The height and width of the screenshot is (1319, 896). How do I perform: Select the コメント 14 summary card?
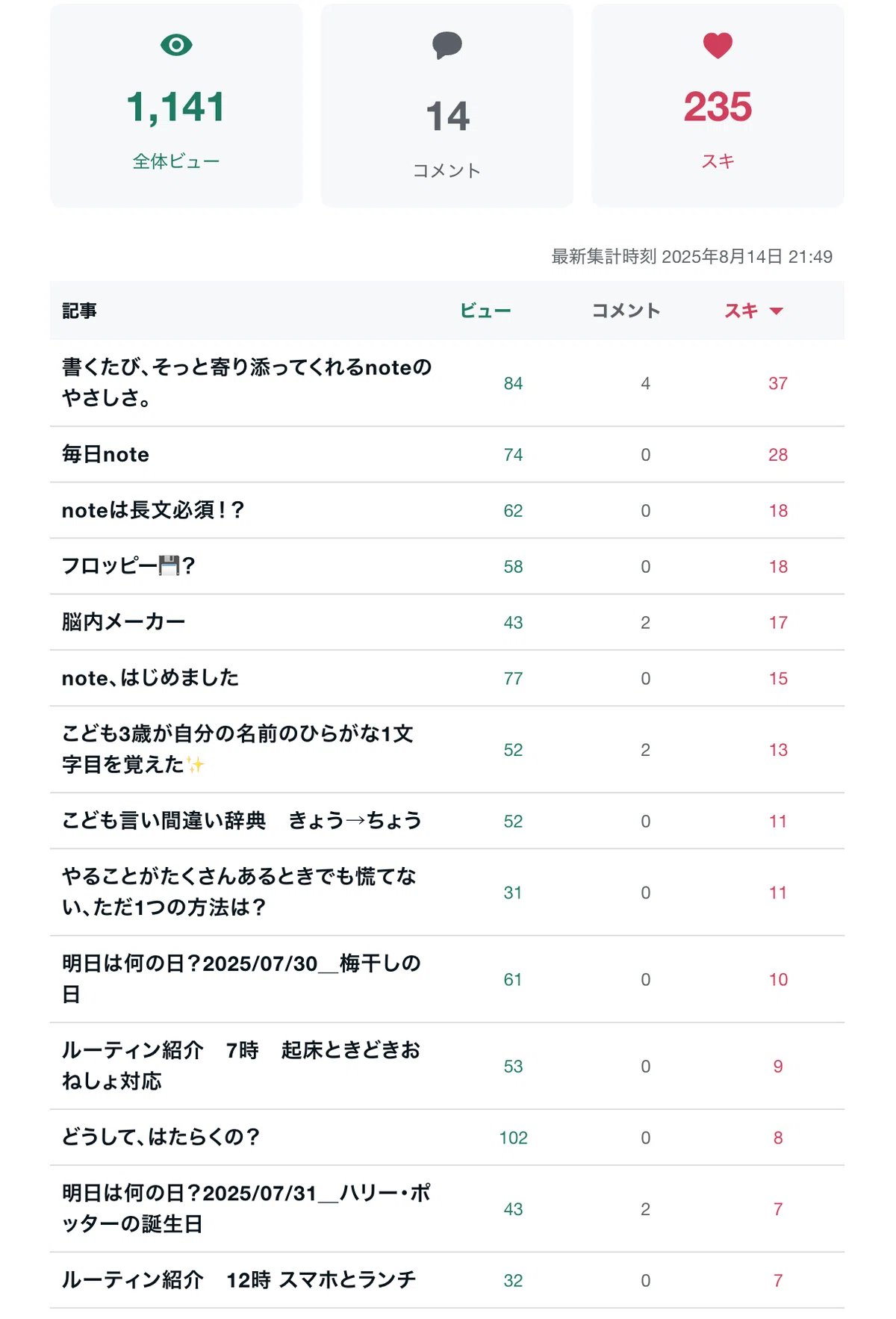[x=447, y=105]
